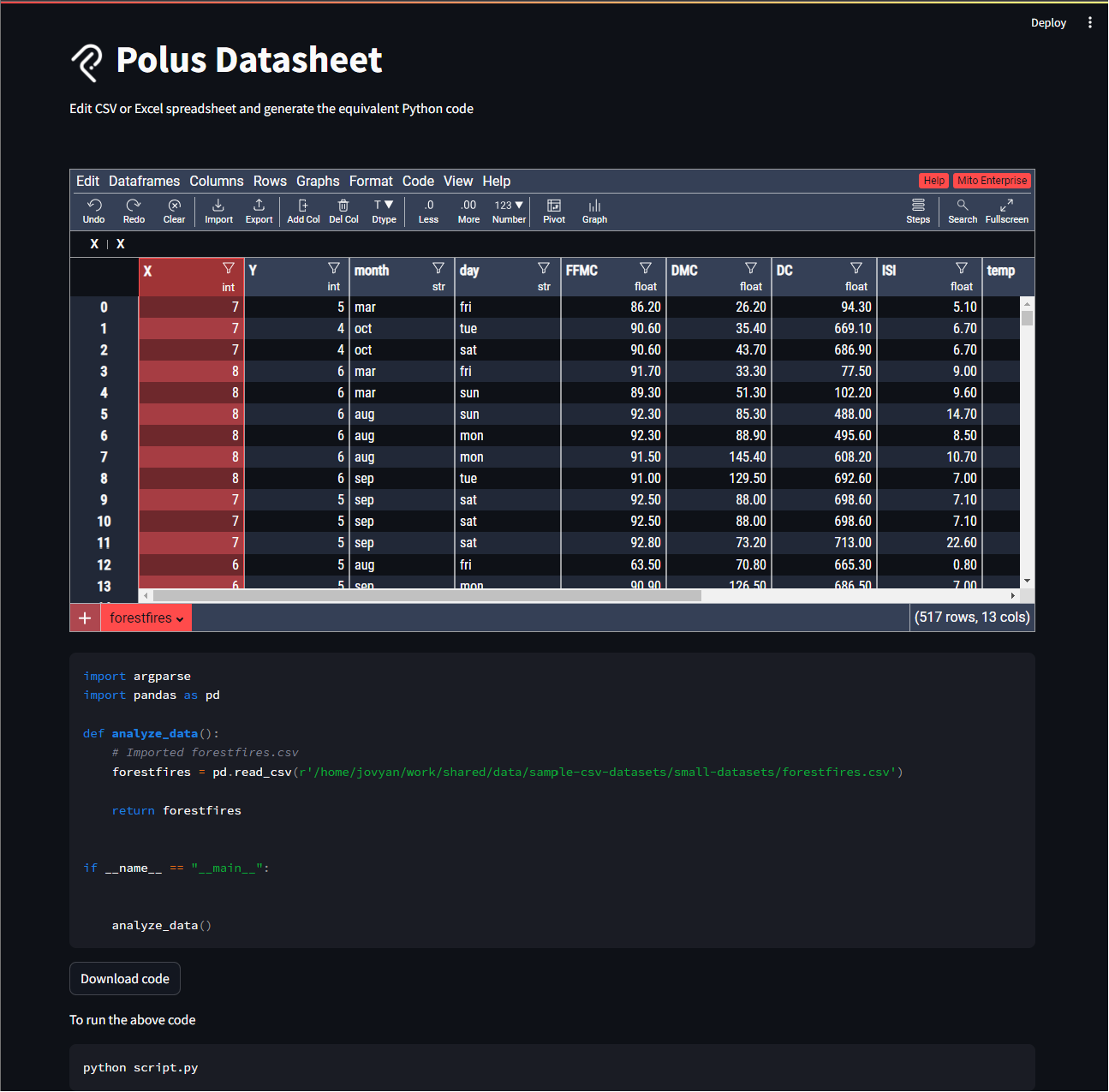Click the '(517 rows, 13 cols)' status text

coord(972,618)
